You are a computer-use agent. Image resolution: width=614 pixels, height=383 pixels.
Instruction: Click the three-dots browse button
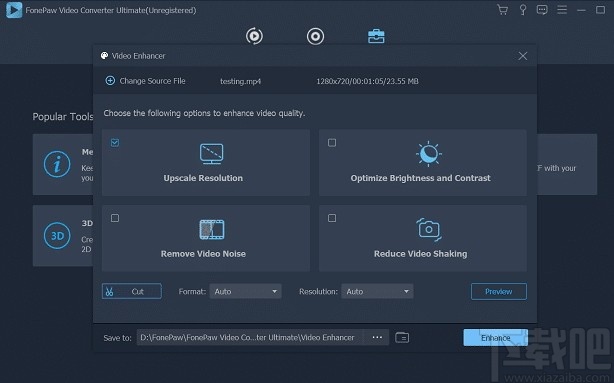point(377,338)
